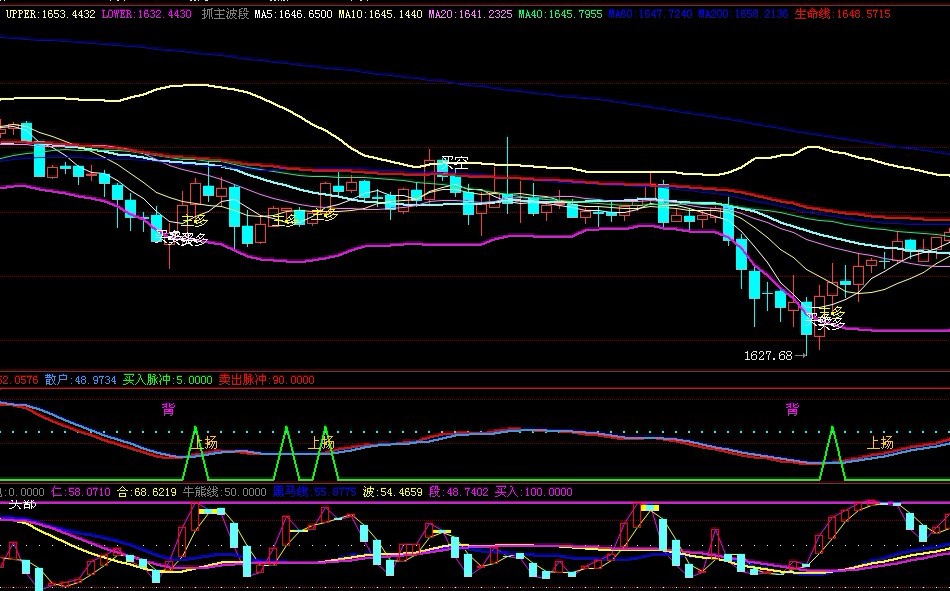Click the MA5:1646.6500 legend entry

tap(293, 14)
